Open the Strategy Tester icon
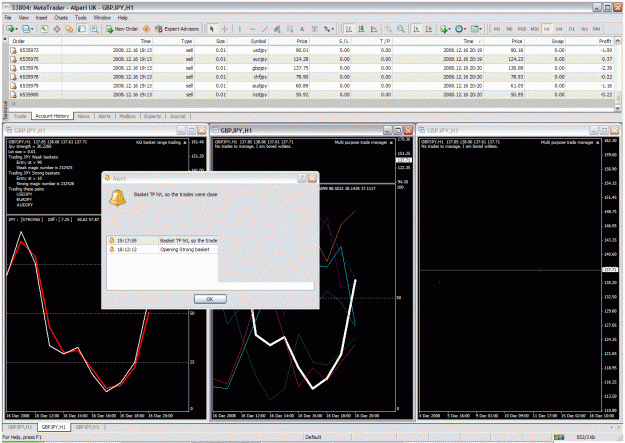 (94, 29)
